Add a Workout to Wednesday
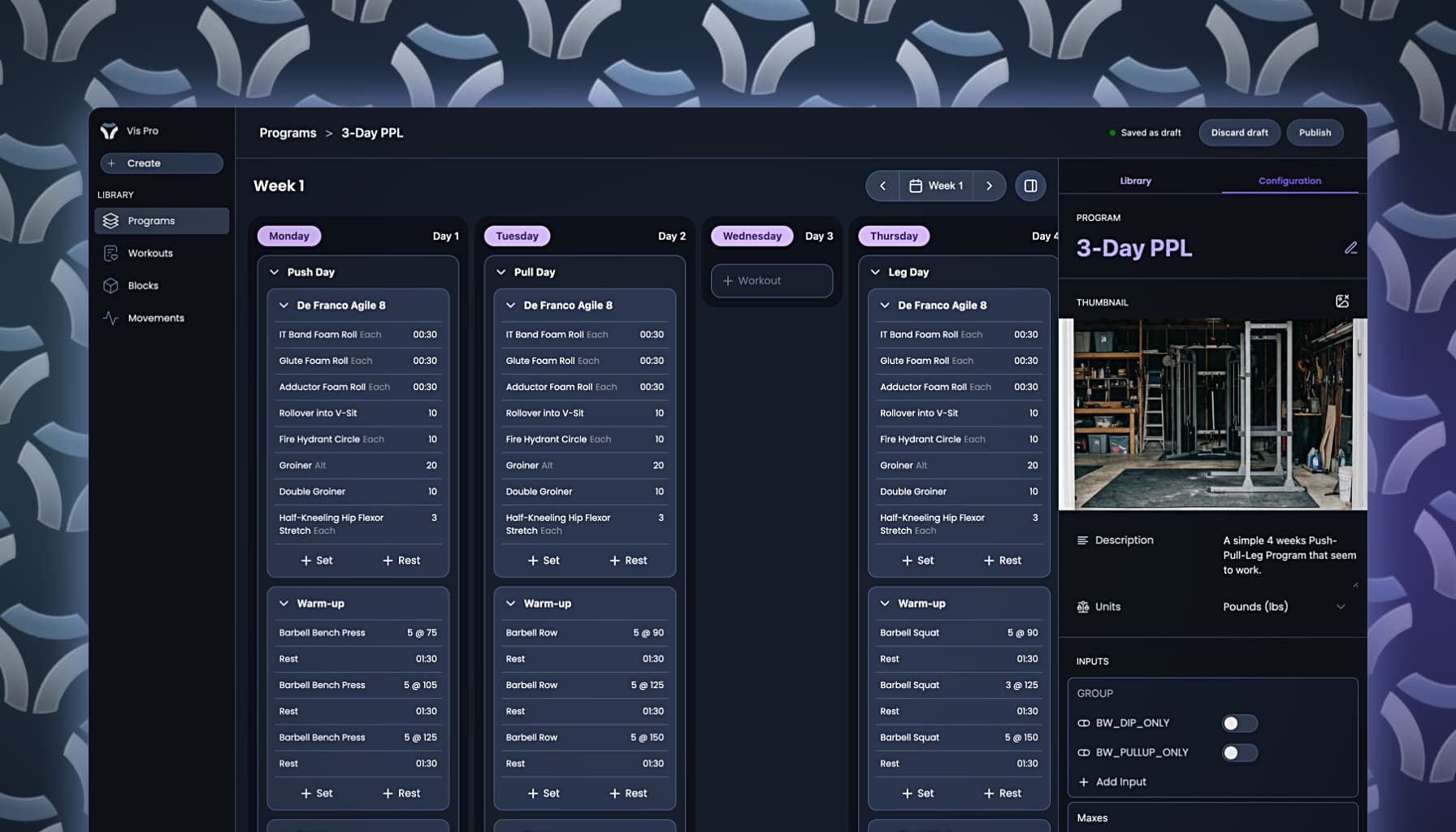 pyautogui.click(x=770, y=280)
